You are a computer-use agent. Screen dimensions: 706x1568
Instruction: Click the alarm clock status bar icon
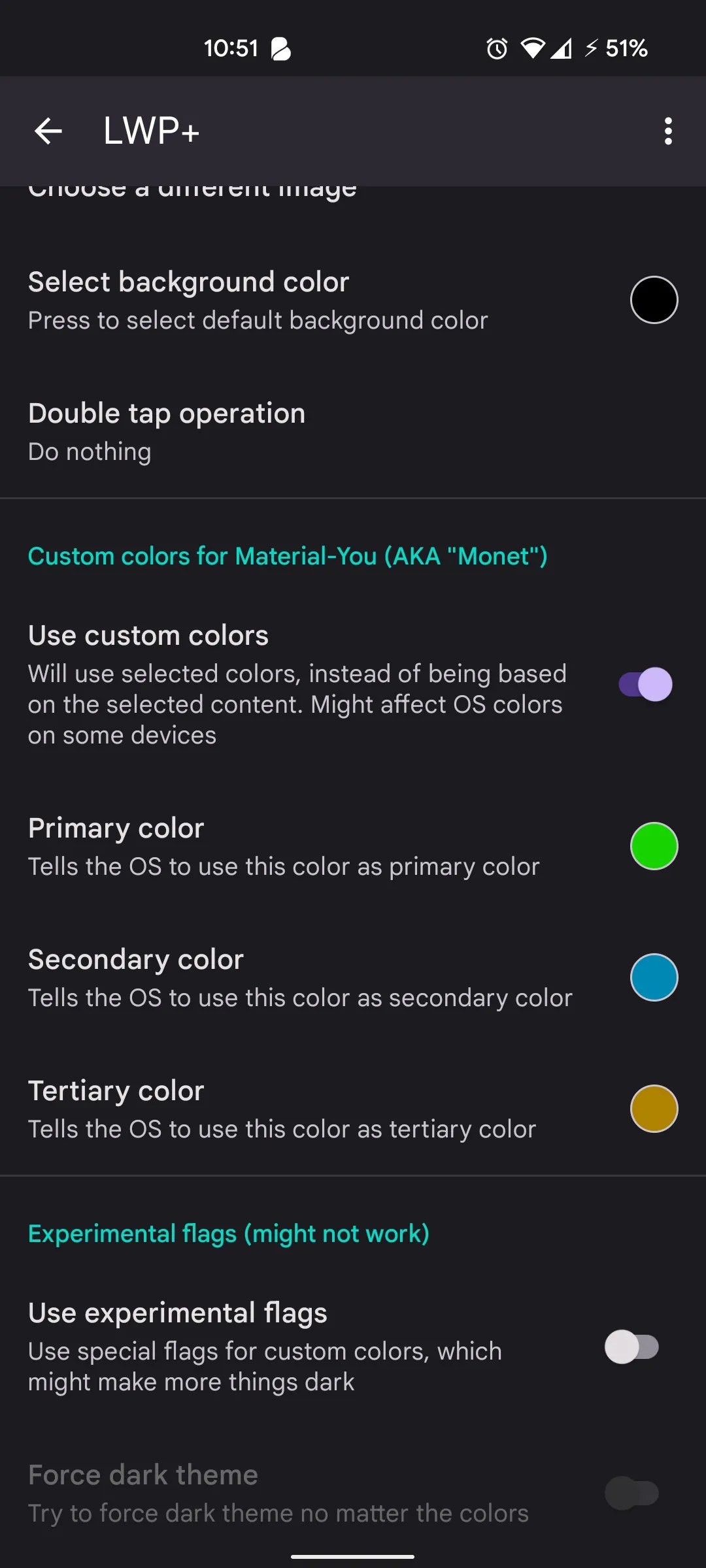point(497,48)
